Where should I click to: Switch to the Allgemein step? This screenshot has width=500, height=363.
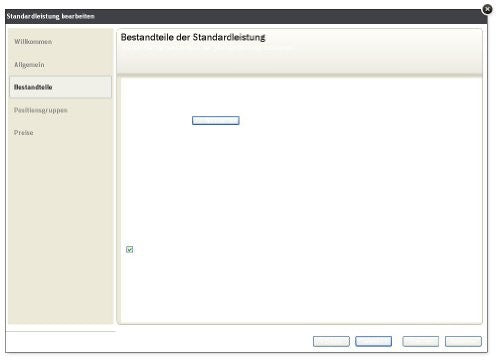coord(29,65)
